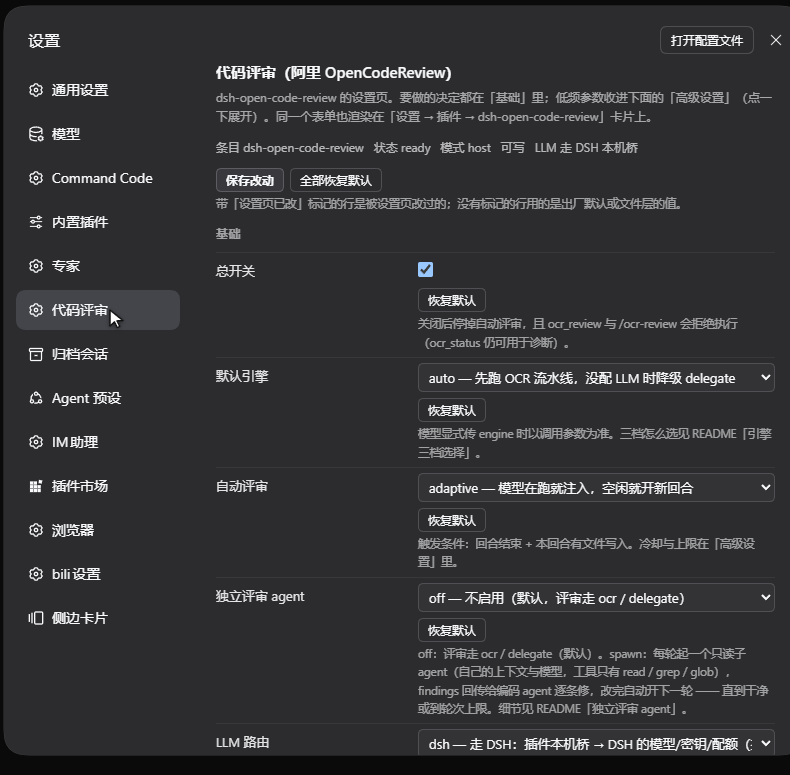Click the 基础 section label
The width and height of the screenshot is (790, 775).
coord(228,234)
